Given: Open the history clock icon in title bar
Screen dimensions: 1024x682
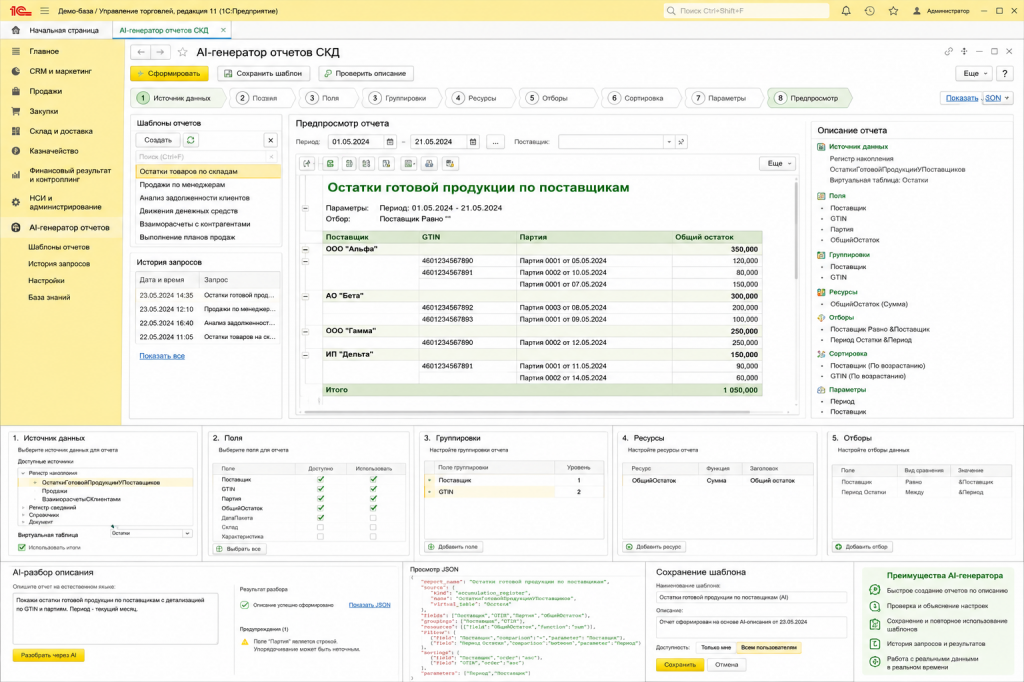Looking at the screenshot, I should click(x=869, y=10).
